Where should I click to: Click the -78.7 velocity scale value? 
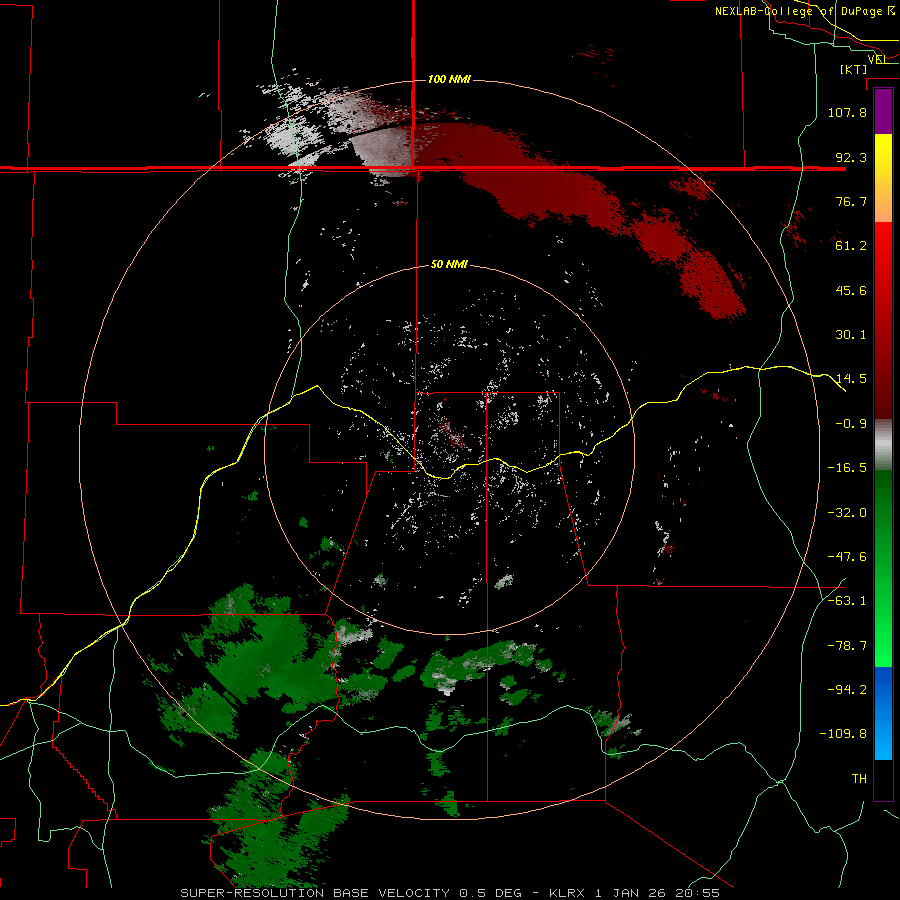[x=847, y=646]
